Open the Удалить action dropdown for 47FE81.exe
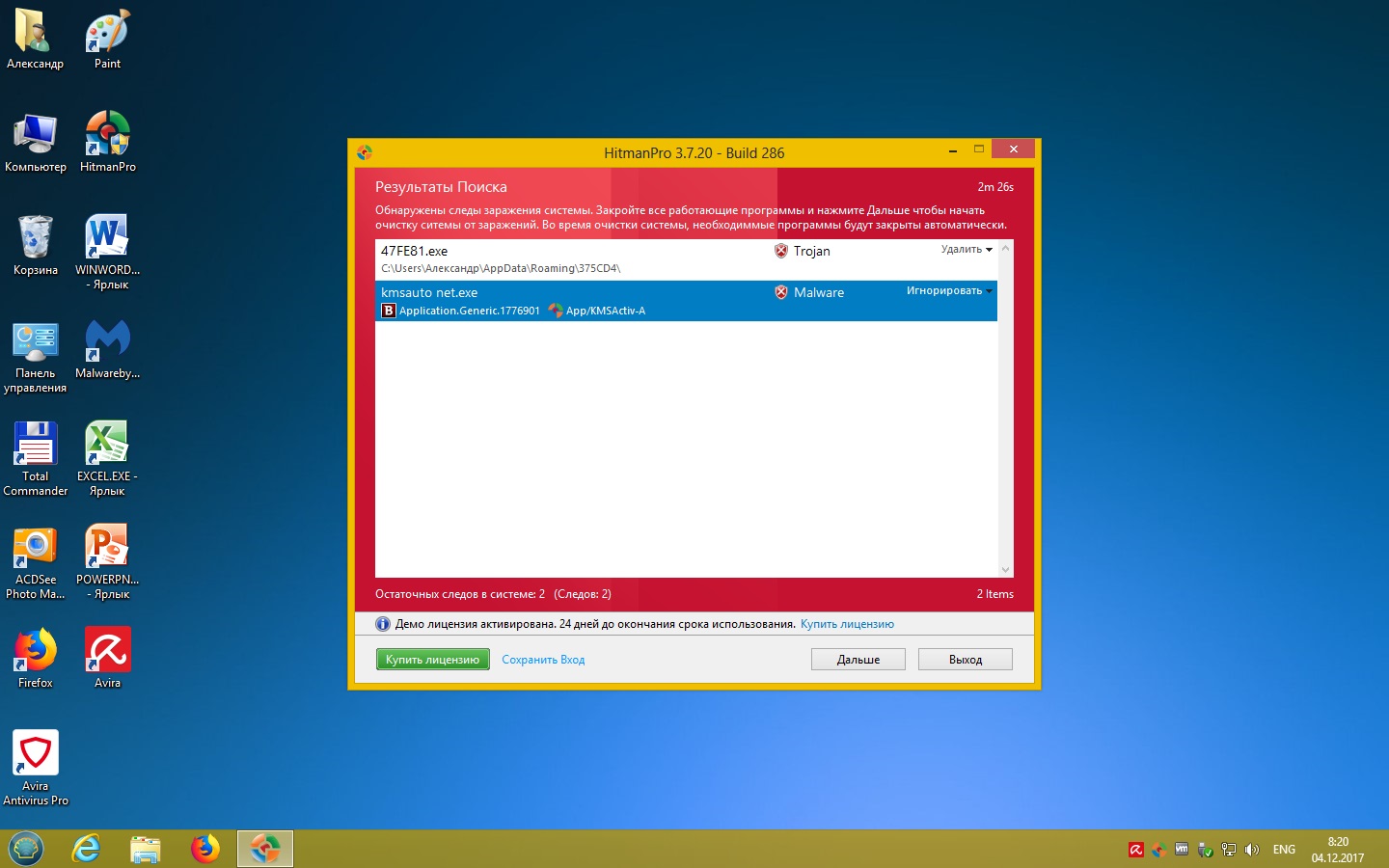 967,249
